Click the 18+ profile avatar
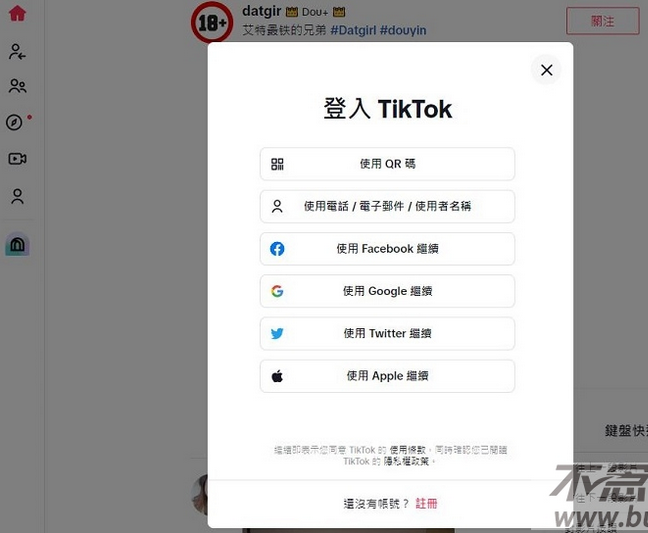Screen dimensions: 648x533 (x=212, y=22)
